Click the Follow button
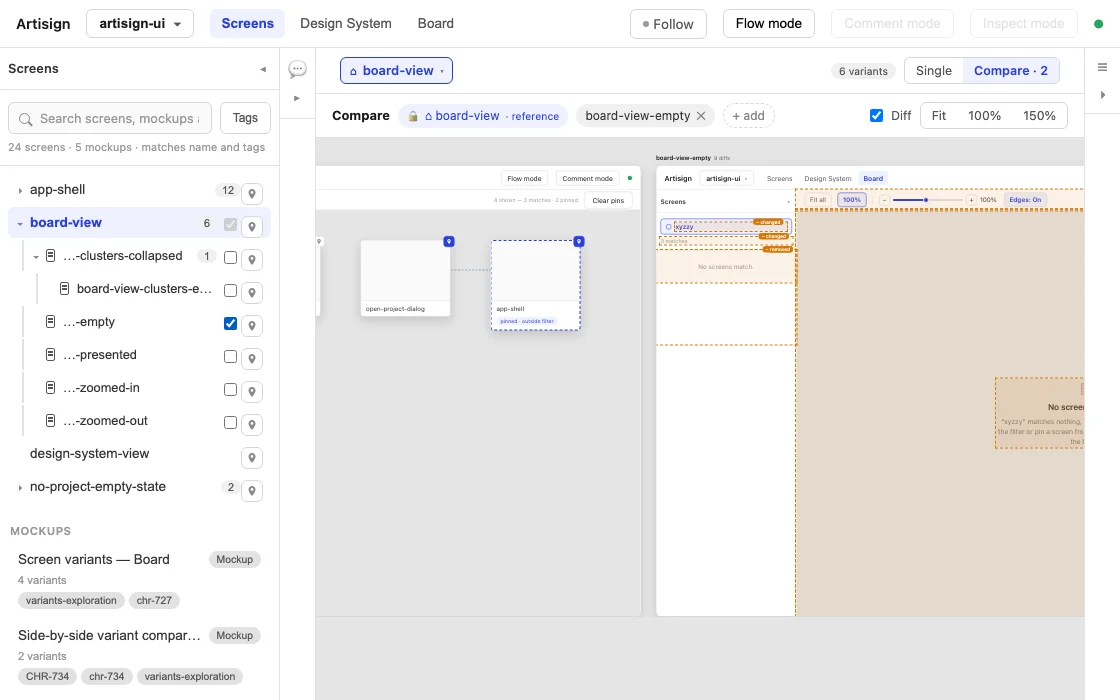This screenshot has width=1120, height=700. [668, 24]
